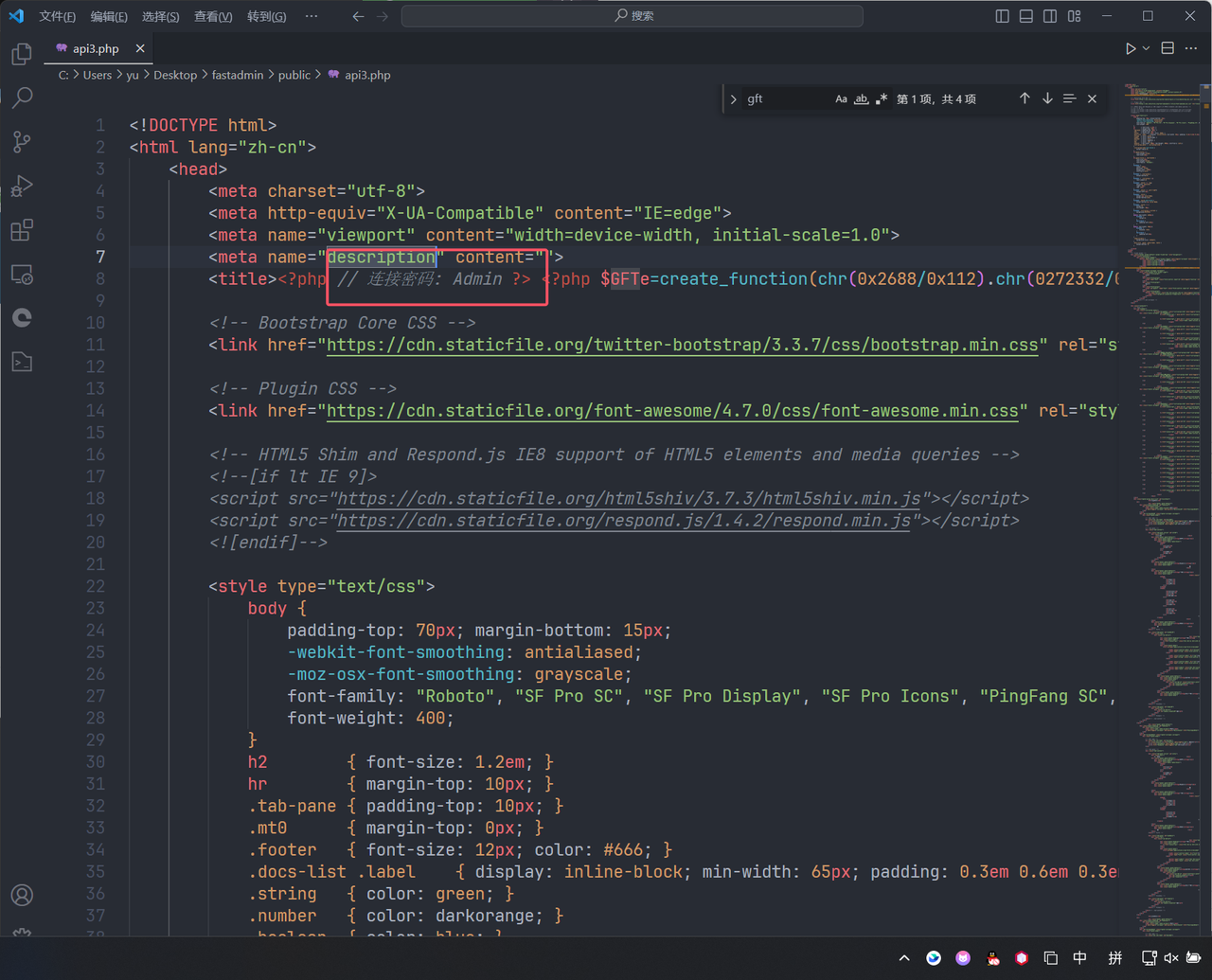This screenshot has width=1212, height=980.
Task: Click the editor vertical scrollbar
Action: tap(1205, 511)
